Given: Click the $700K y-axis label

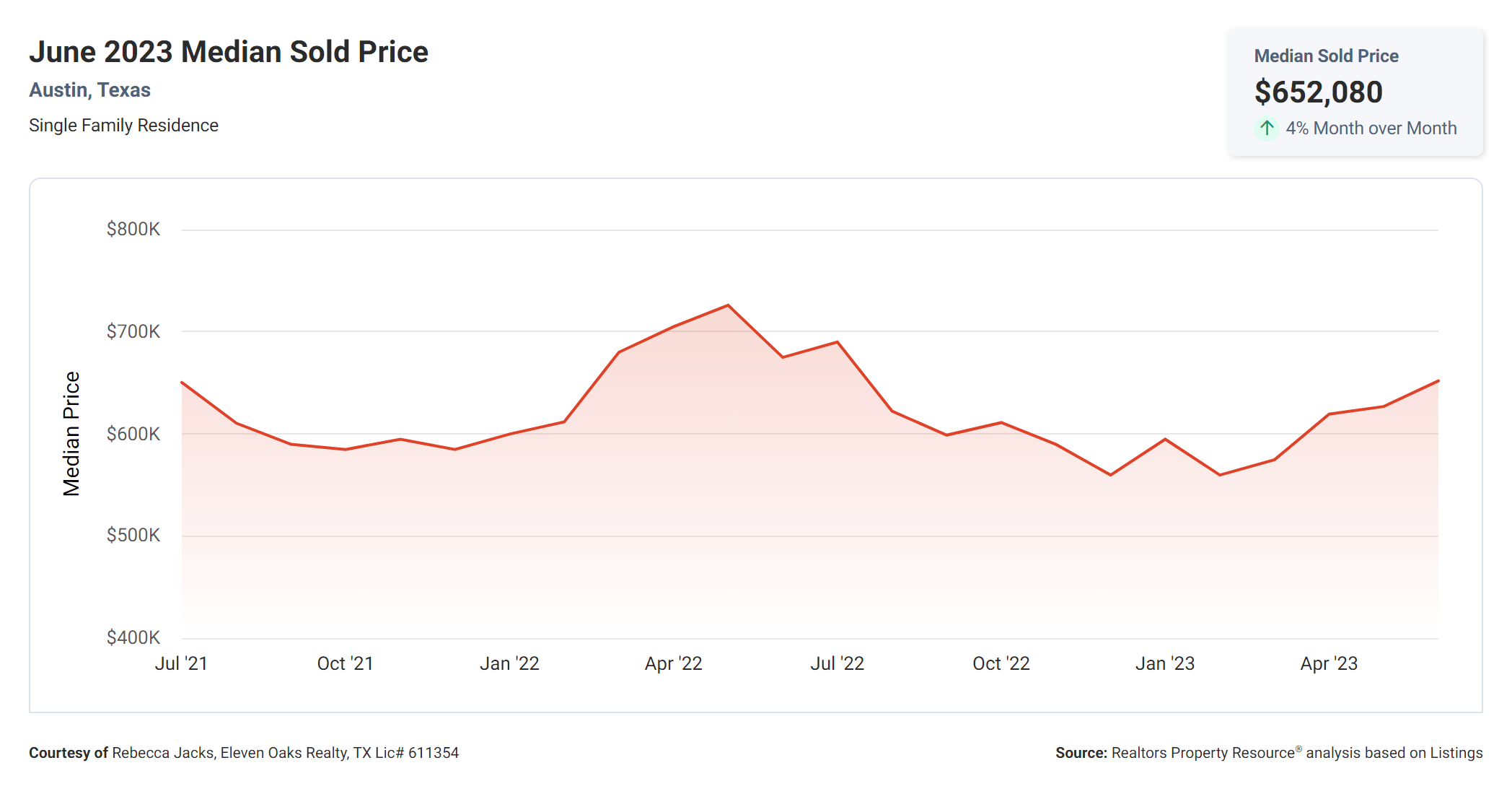Looking at the screenshot, I should click(x=133, y=331).
